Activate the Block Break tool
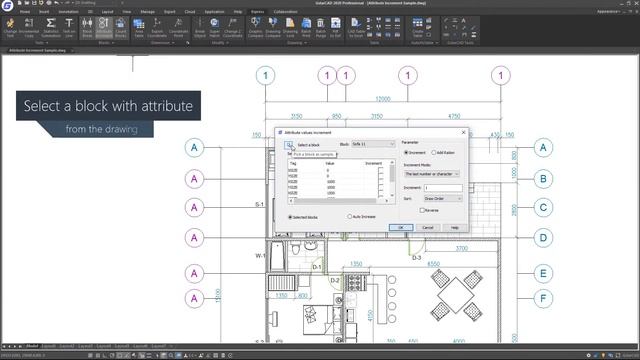640x360 pixels. tap(87, 27)
